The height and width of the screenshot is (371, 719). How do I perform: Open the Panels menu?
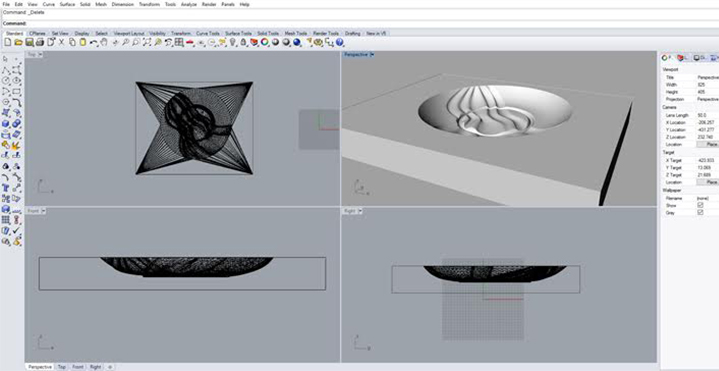click(227, 4)
